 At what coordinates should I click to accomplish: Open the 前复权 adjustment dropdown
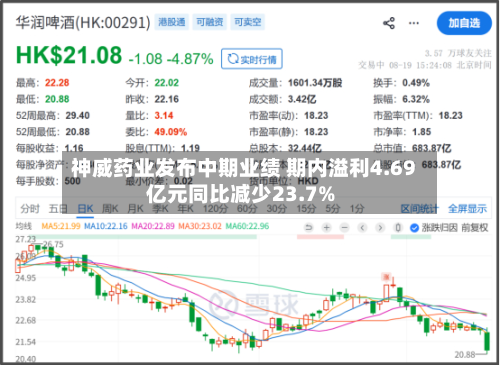pos(475,228)
